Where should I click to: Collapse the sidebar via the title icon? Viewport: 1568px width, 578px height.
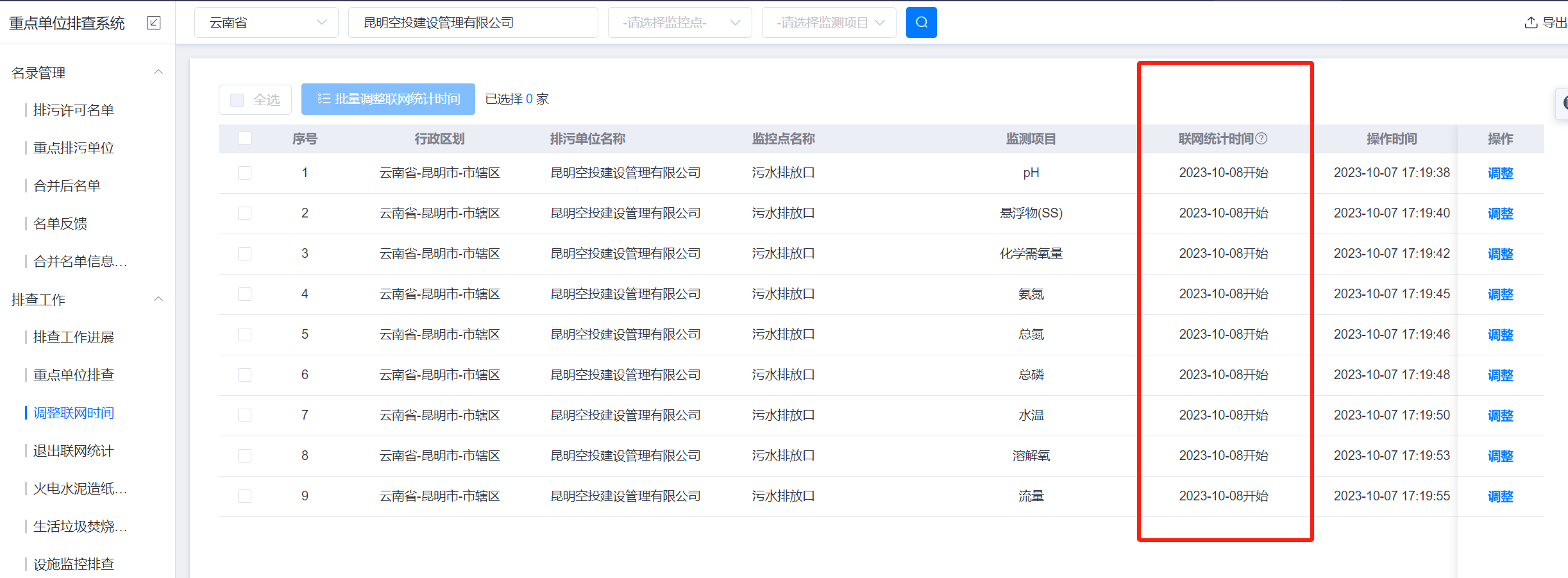(154, 23)
